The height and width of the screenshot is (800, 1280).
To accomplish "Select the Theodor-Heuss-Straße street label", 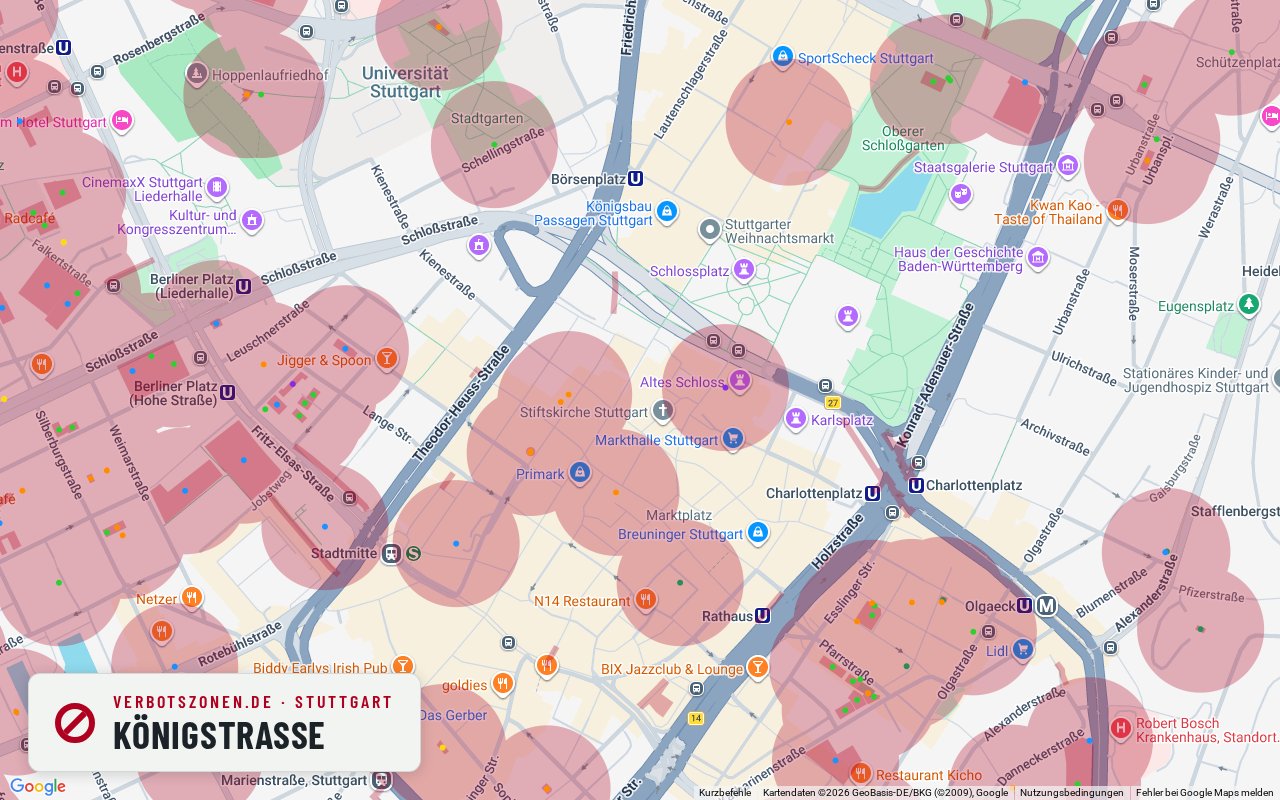I will (461, 404).
